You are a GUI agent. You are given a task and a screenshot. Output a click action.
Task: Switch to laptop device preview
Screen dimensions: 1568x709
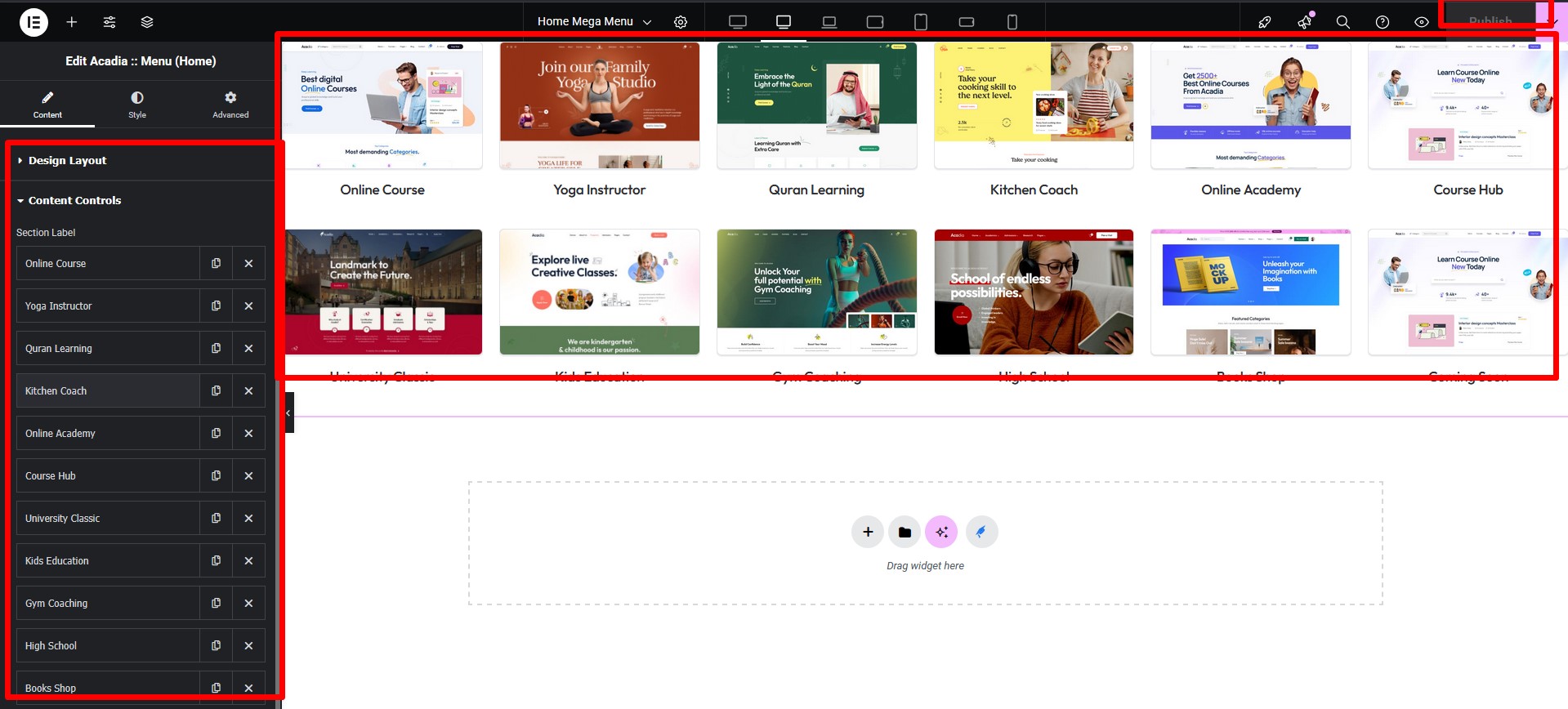[x=829, y=22]
